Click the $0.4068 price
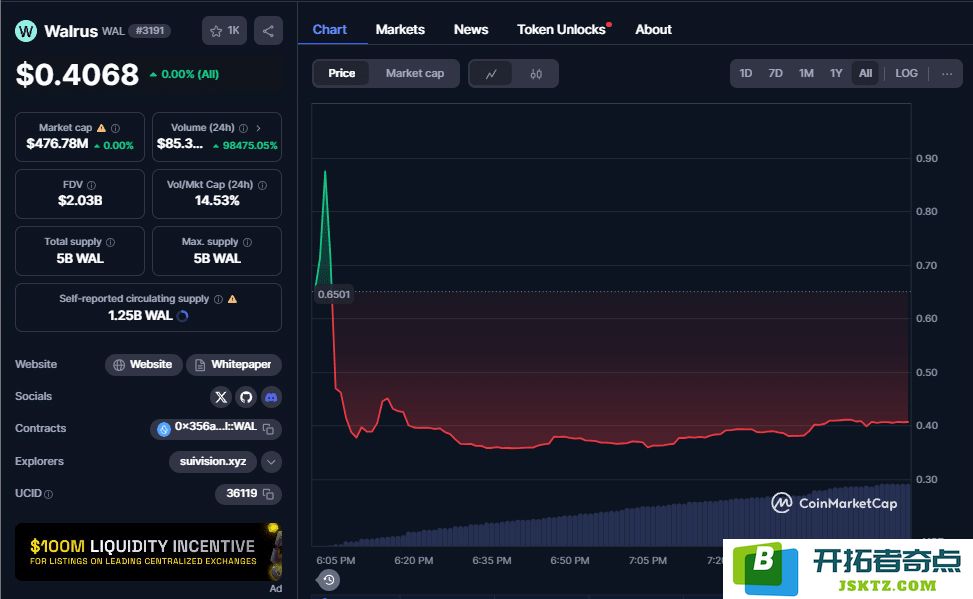The height and width of the screenshot is (599, 973). click(x=77, y=74)
